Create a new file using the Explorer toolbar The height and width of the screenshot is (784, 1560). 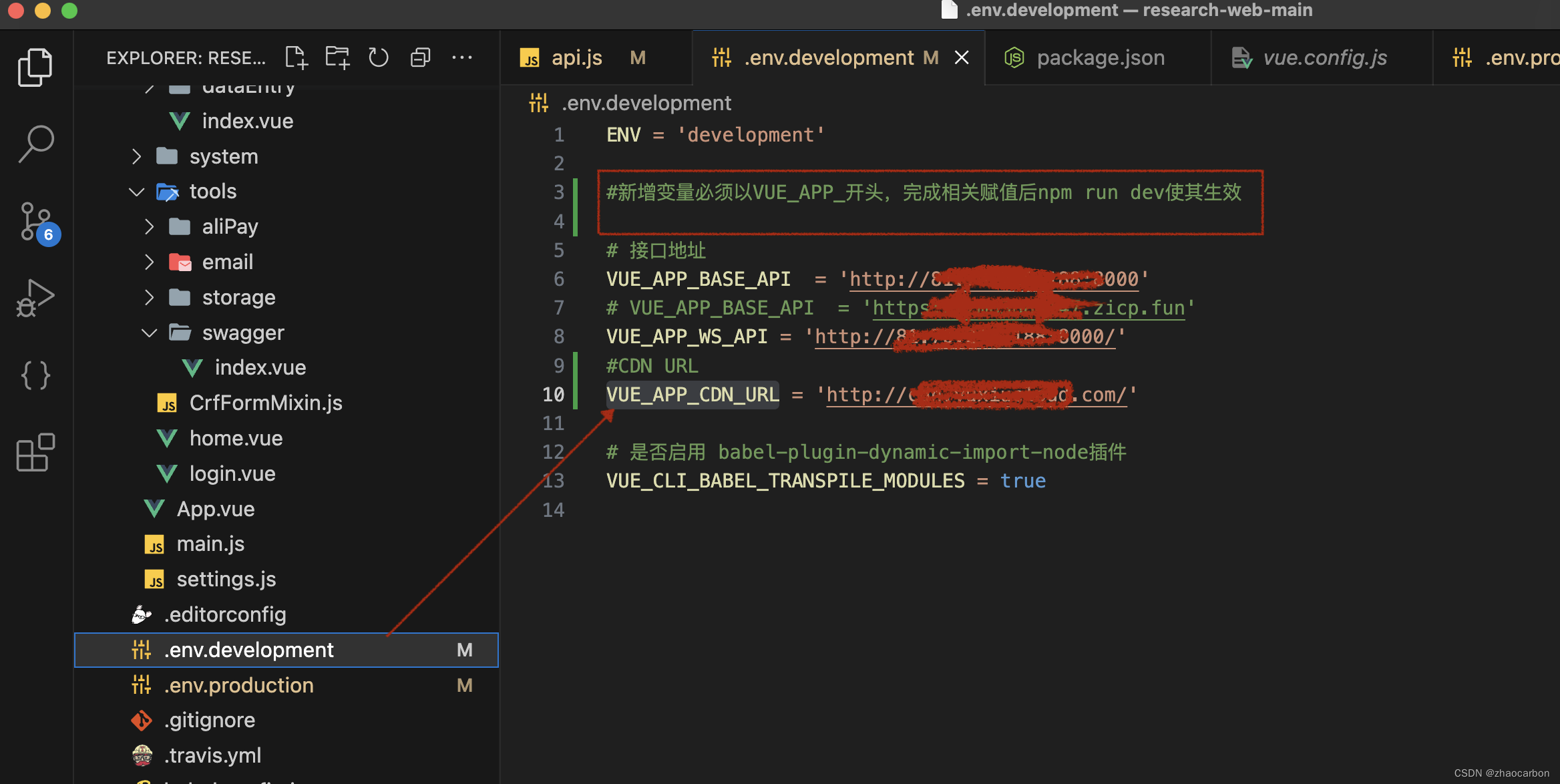click(x=296, y=57)
